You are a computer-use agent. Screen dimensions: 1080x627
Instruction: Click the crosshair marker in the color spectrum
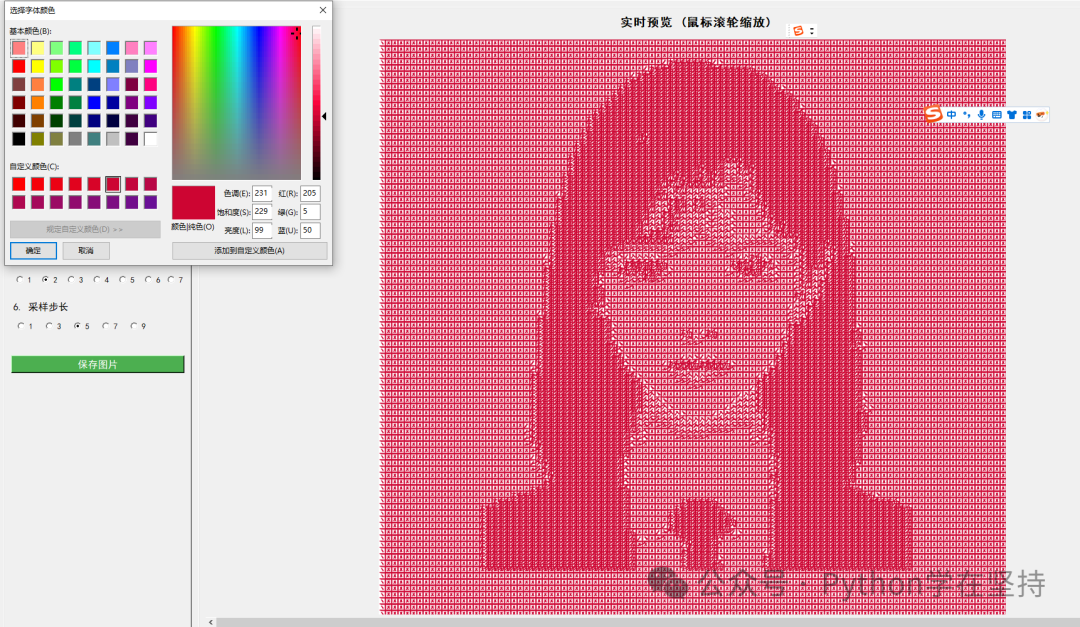(x=295, y=33)
